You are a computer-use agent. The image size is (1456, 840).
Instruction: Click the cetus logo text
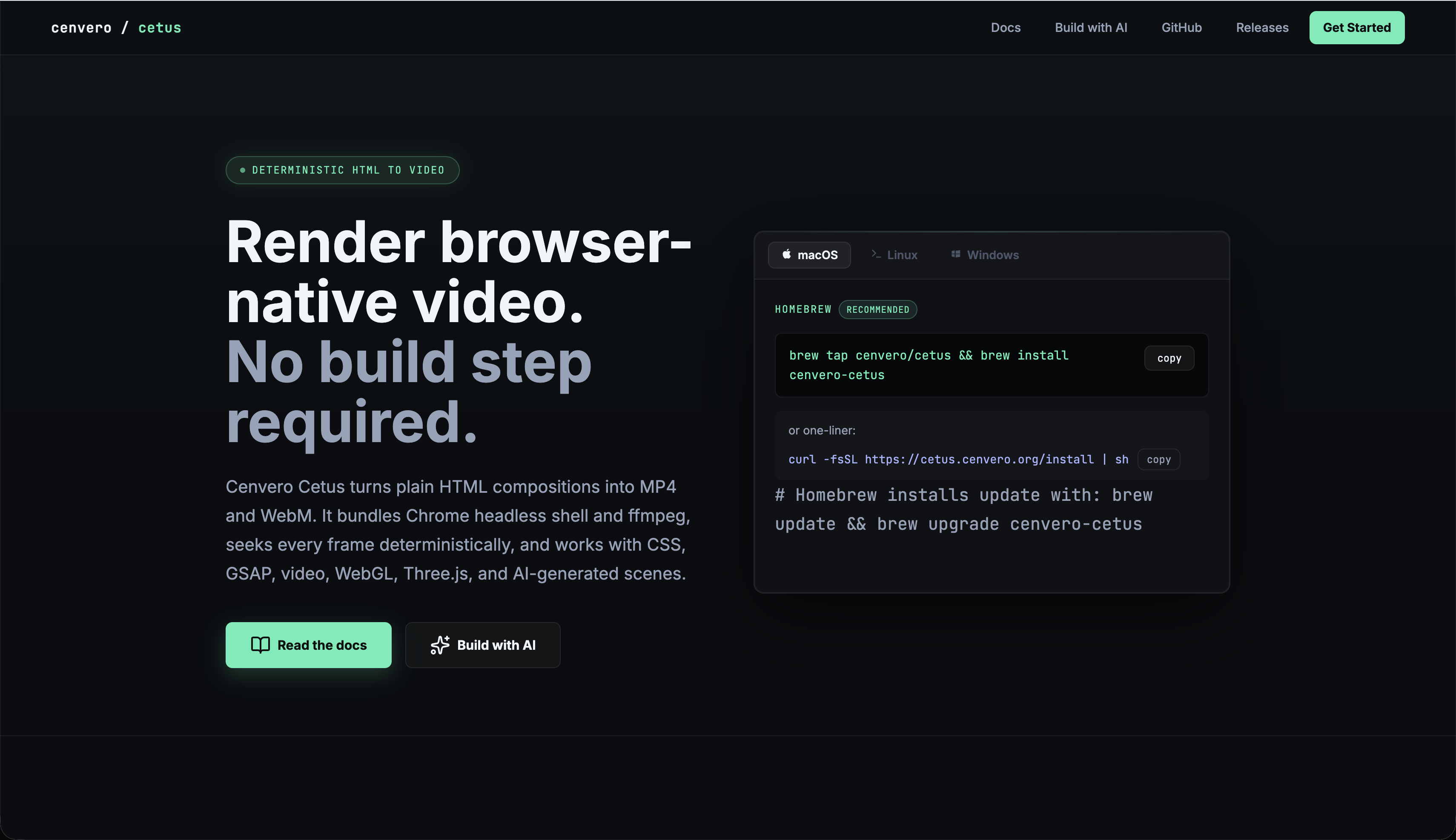point(160,28)
